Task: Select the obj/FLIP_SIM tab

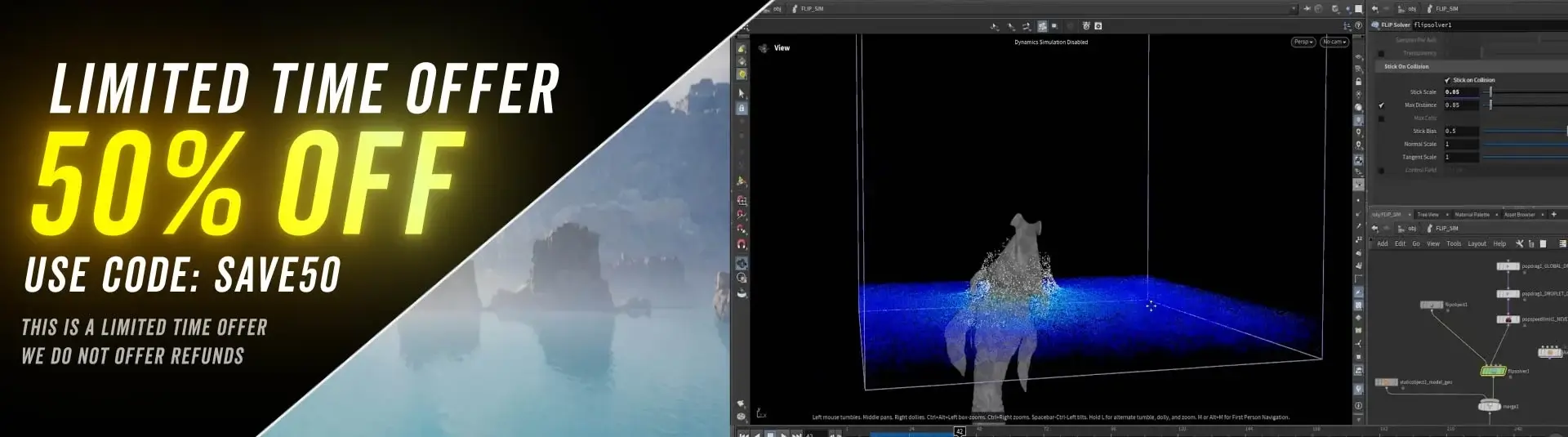Action: click(x=1387, y=215)
